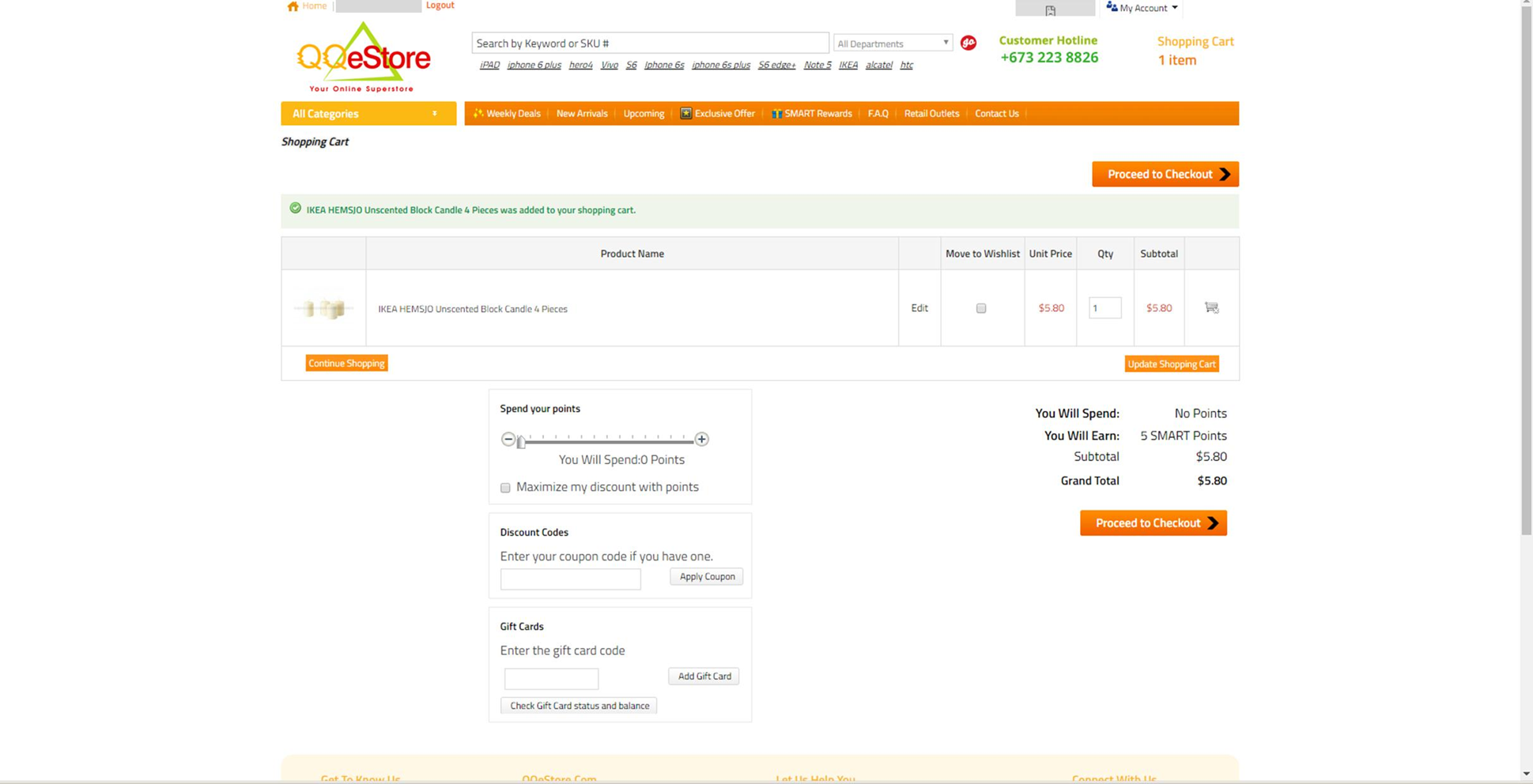The width and height of the screenshot is (1533, 784).
Task: Click Check Gift Card status and balance
Action: click(579, 706)
